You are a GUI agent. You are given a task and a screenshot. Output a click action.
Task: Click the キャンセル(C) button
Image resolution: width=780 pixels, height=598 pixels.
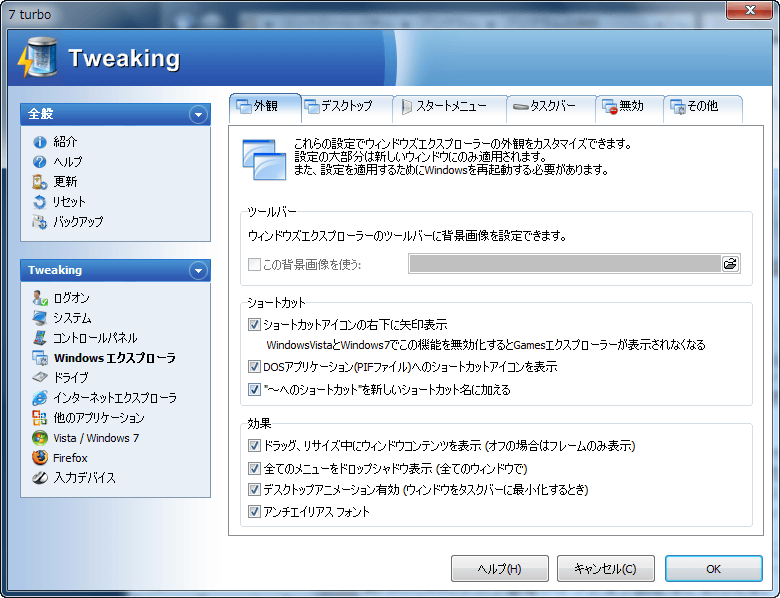pyautogui.click(x=605, y=569)
